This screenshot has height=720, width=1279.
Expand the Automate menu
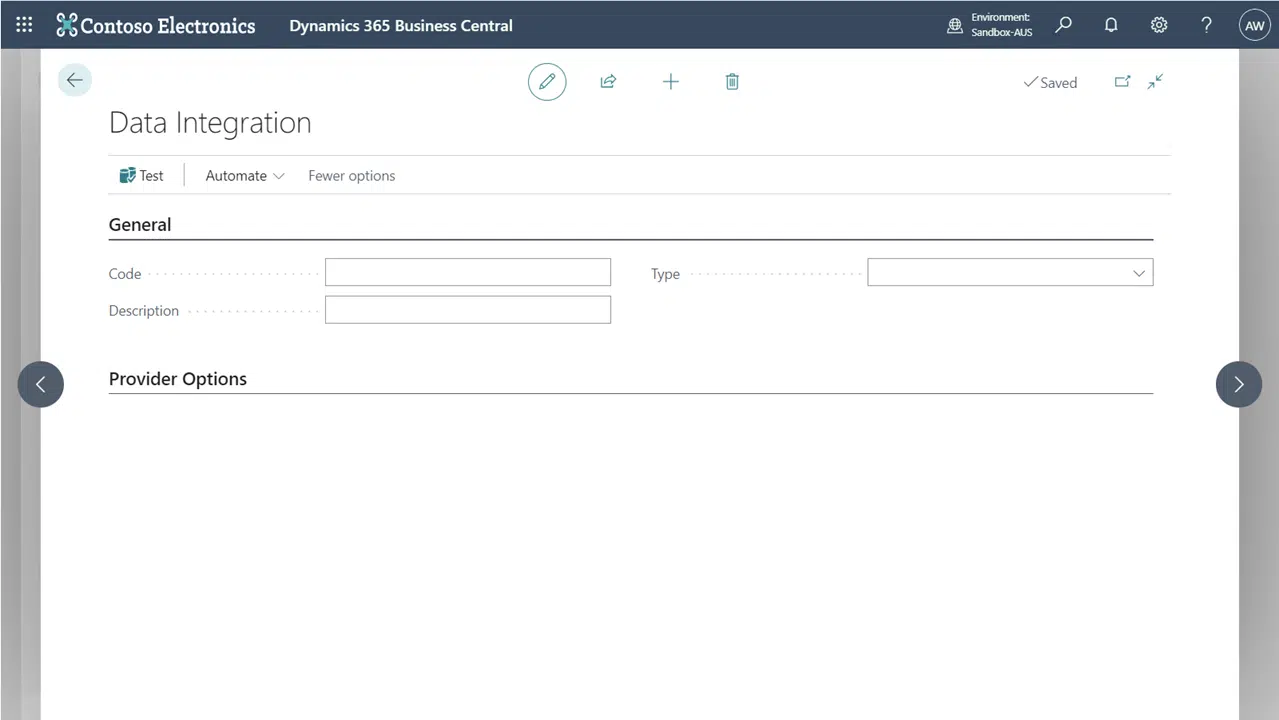click(245, 176)
